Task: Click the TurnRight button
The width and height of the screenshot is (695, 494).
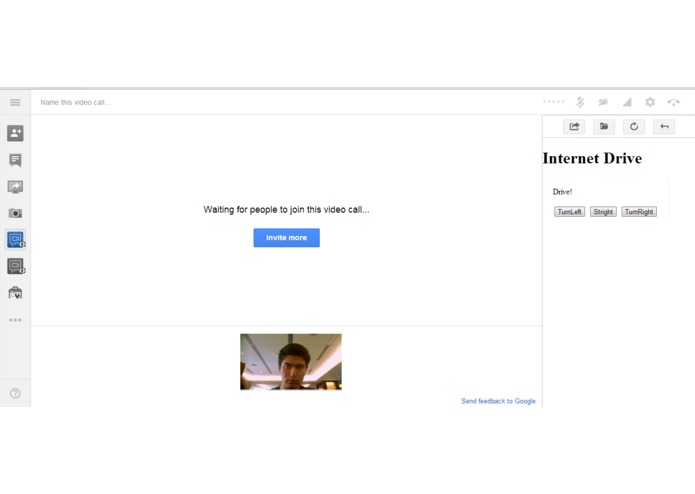Action: click(x=639, y=212)
